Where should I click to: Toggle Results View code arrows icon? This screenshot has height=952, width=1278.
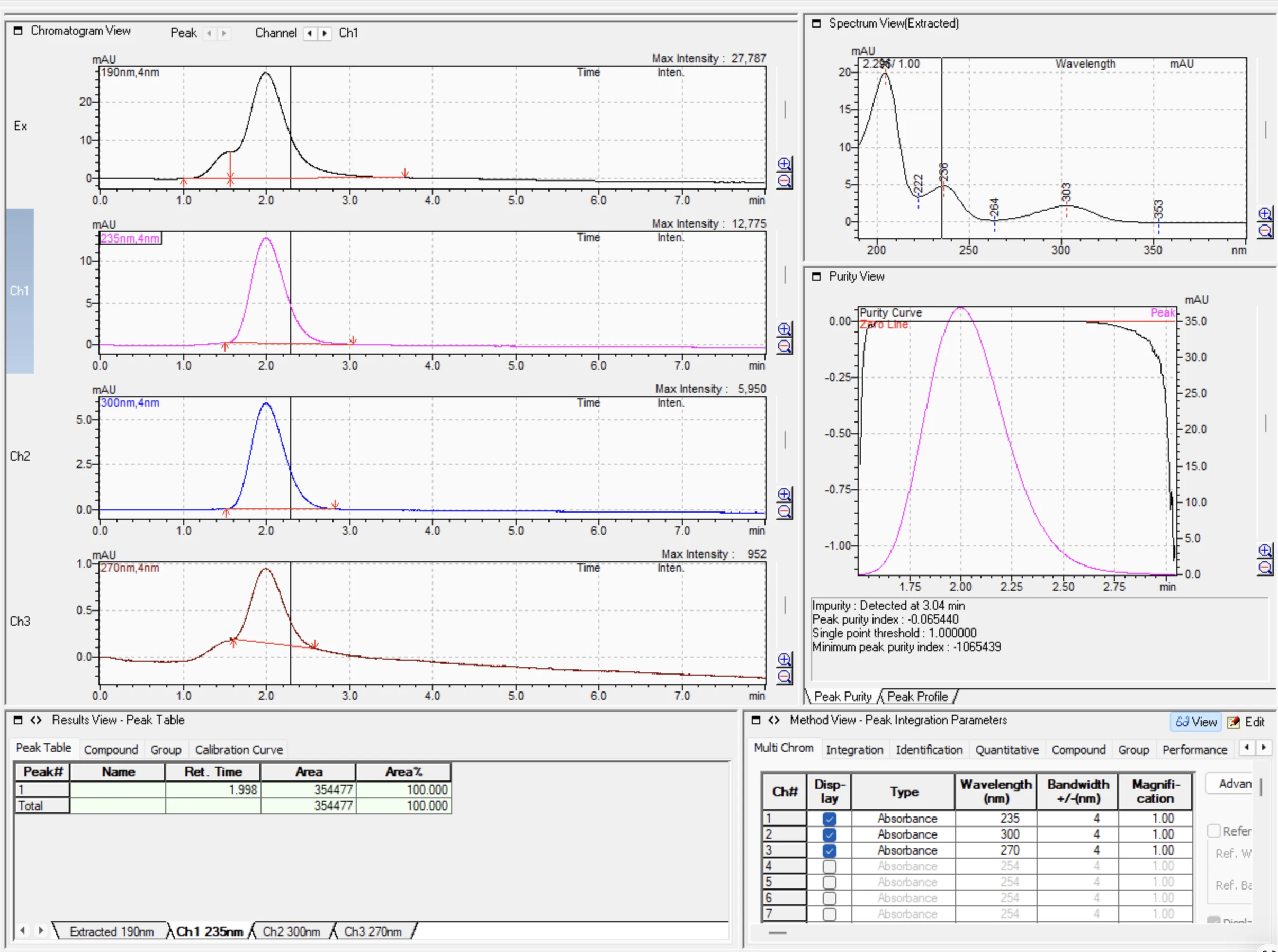pyautogui.click(x=37, y=720)
